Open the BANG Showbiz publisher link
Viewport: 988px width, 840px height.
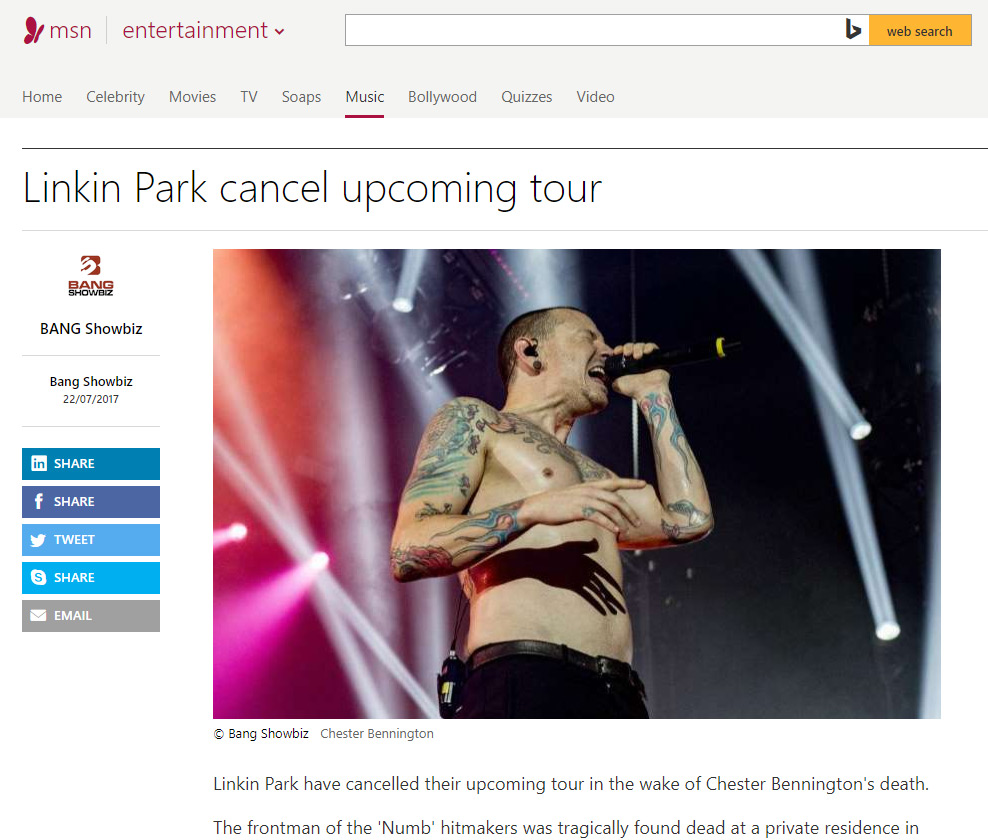[x=91, y=329]
